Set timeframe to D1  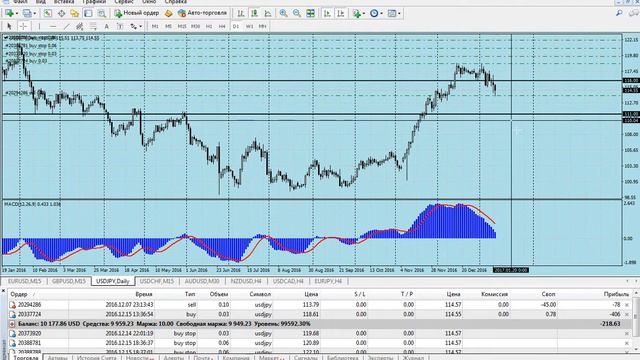pyautogui.click(x=236, y=26)
